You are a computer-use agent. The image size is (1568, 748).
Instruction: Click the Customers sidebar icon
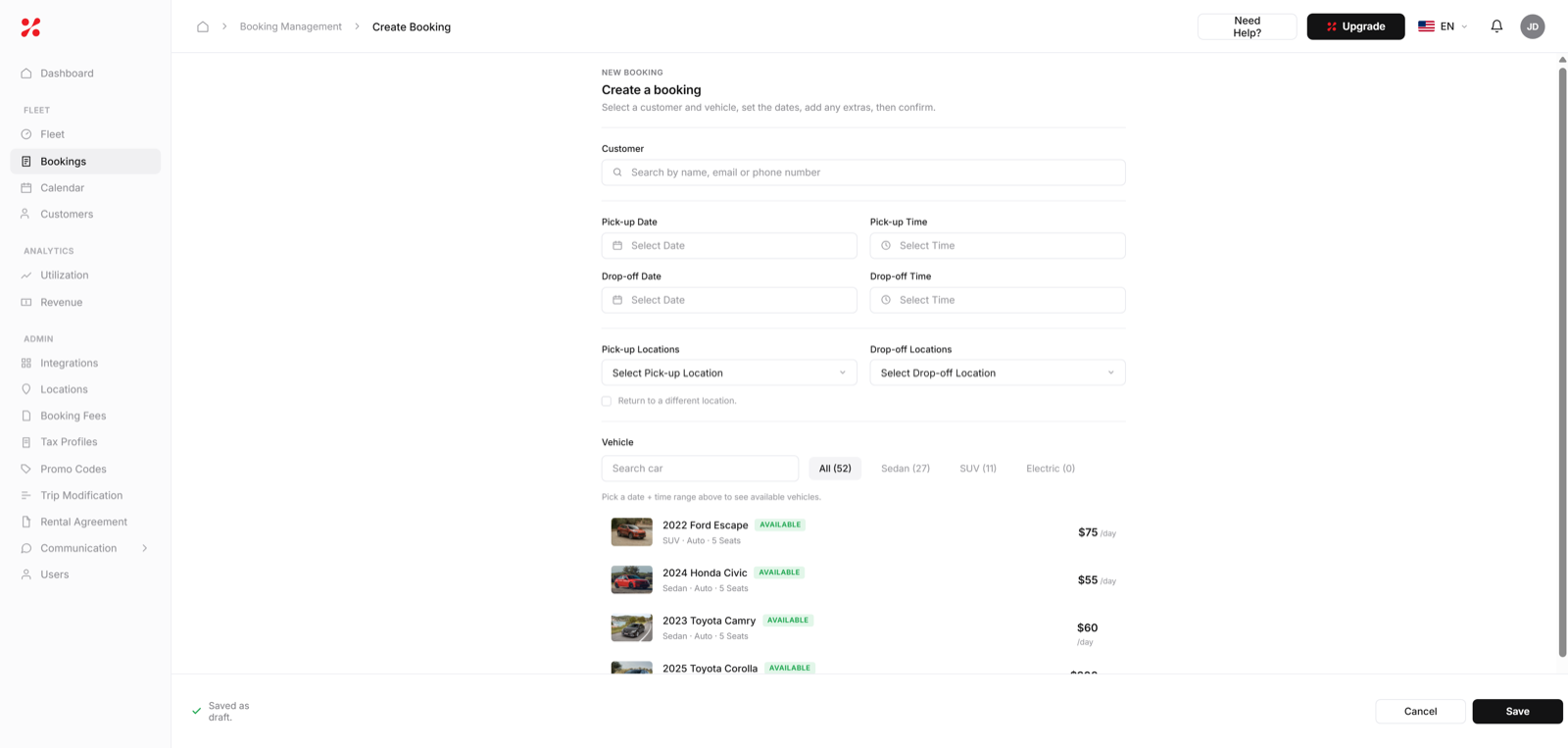coord(26,214)
